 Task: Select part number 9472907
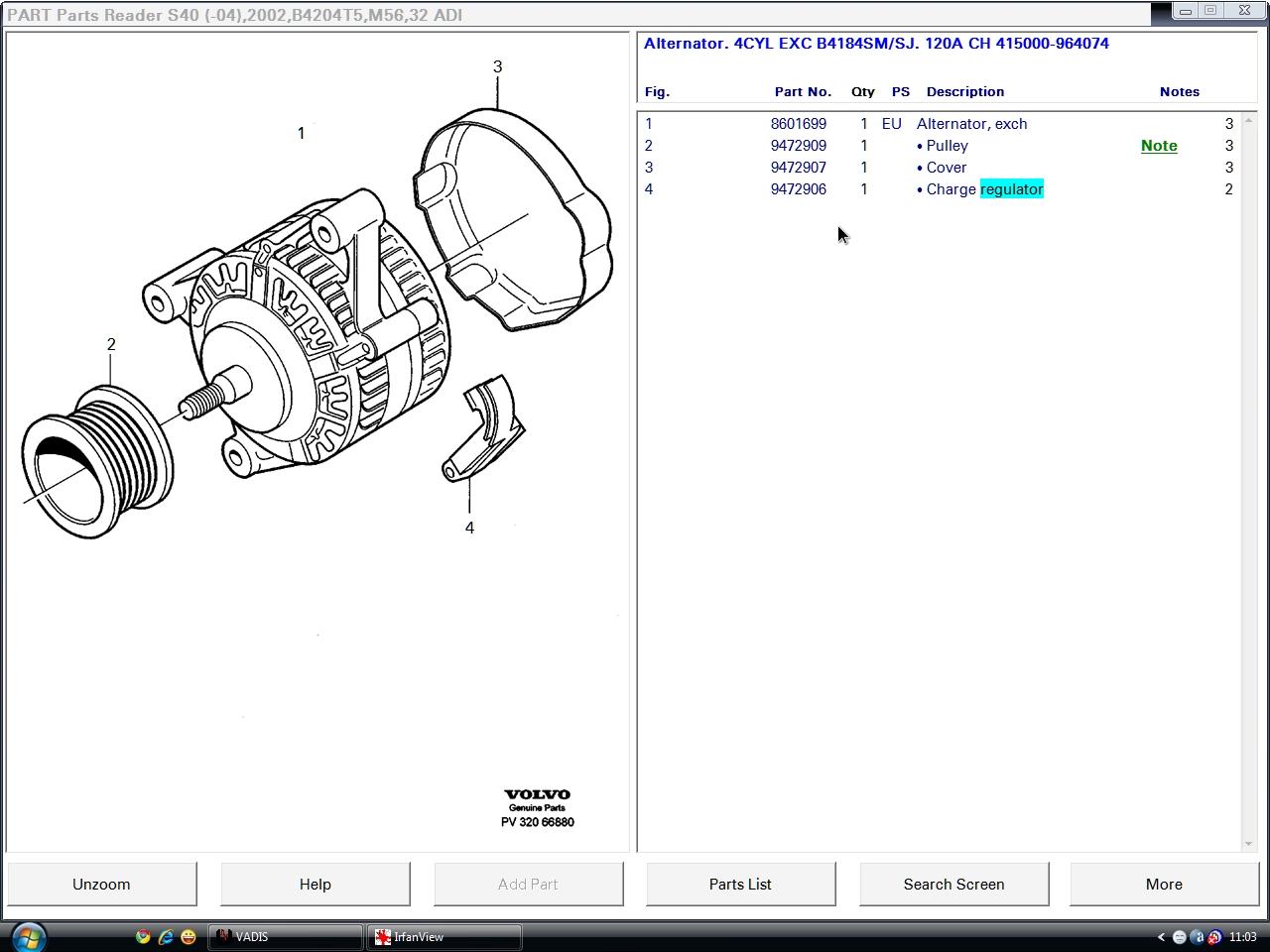tap(798, 168)
